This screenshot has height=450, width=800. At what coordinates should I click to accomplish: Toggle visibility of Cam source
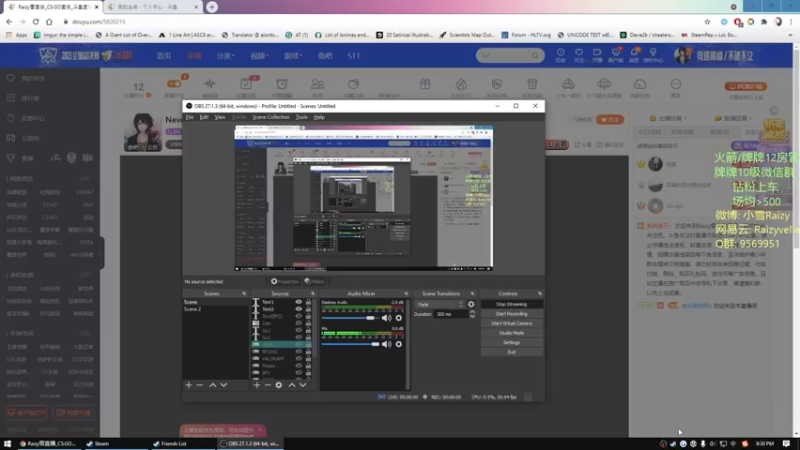point(298,323)
